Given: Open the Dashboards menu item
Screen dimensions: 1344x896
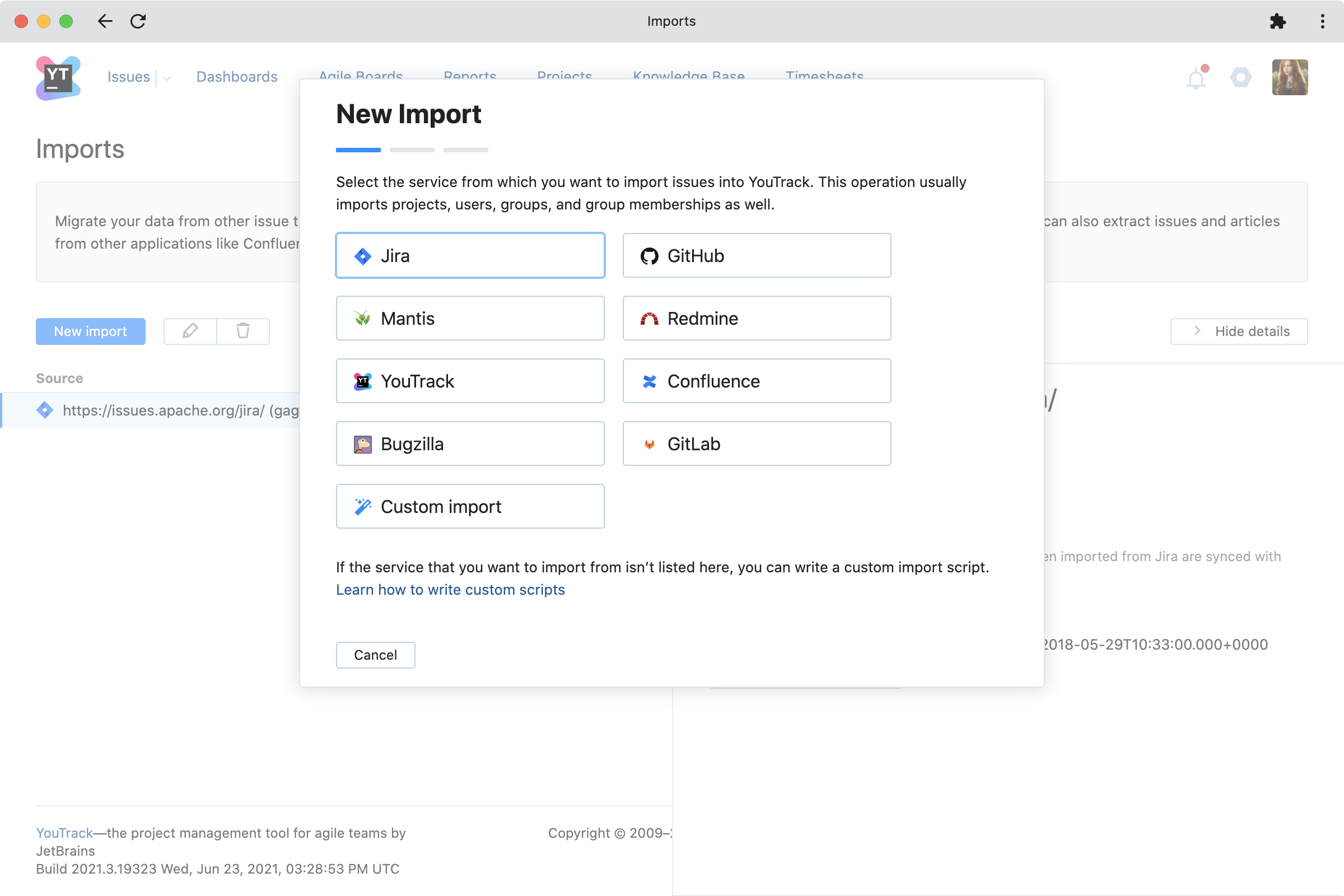Looking at the screenshot, I should tap(236, 77).
